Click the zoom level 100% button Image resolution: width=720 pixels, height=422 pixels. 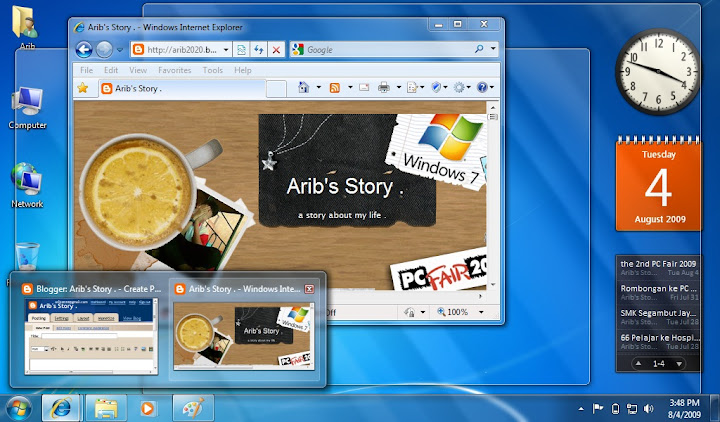[x=452, y=312]
